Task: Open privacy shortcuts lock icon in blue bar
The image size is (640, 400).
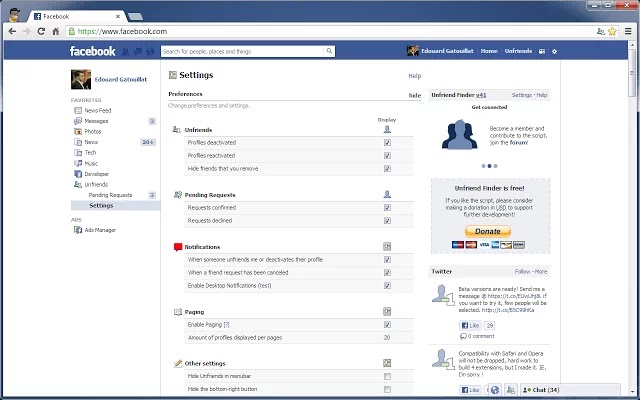Action: pos(542,51)
